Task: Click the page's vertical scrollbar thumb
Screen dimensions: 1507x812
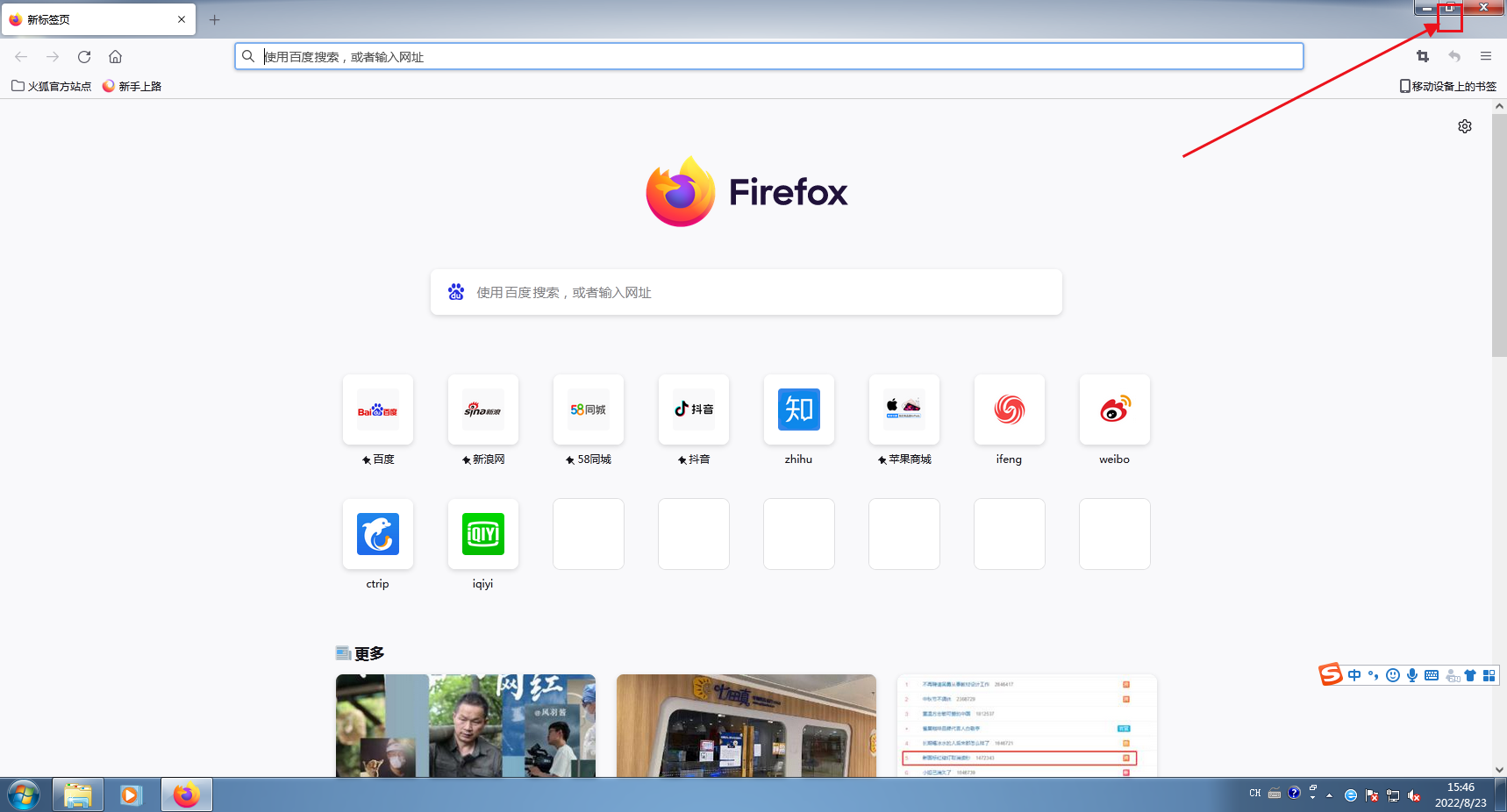Action: point(1499,235)
